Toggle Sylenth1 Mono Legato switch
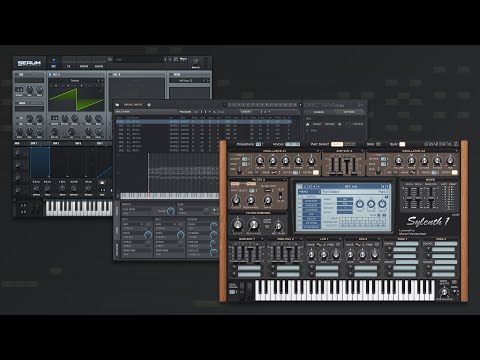 point(292,144)
